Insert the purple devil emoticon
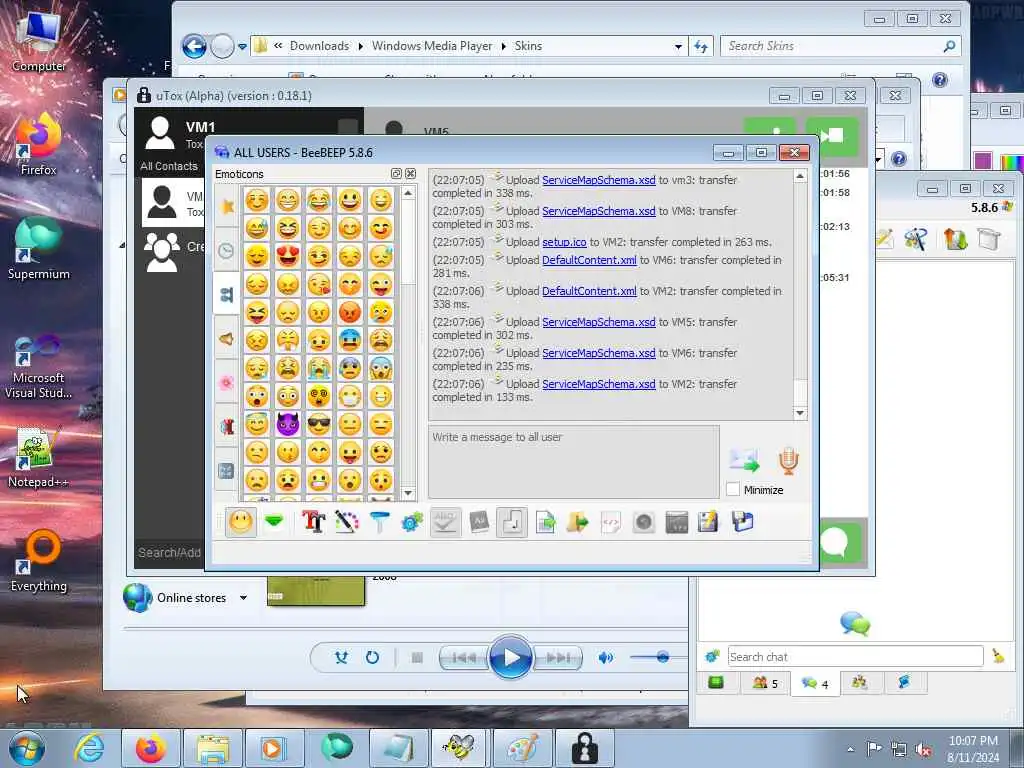The width and height of the screenshot is (1024, 768). click(287, 424)
